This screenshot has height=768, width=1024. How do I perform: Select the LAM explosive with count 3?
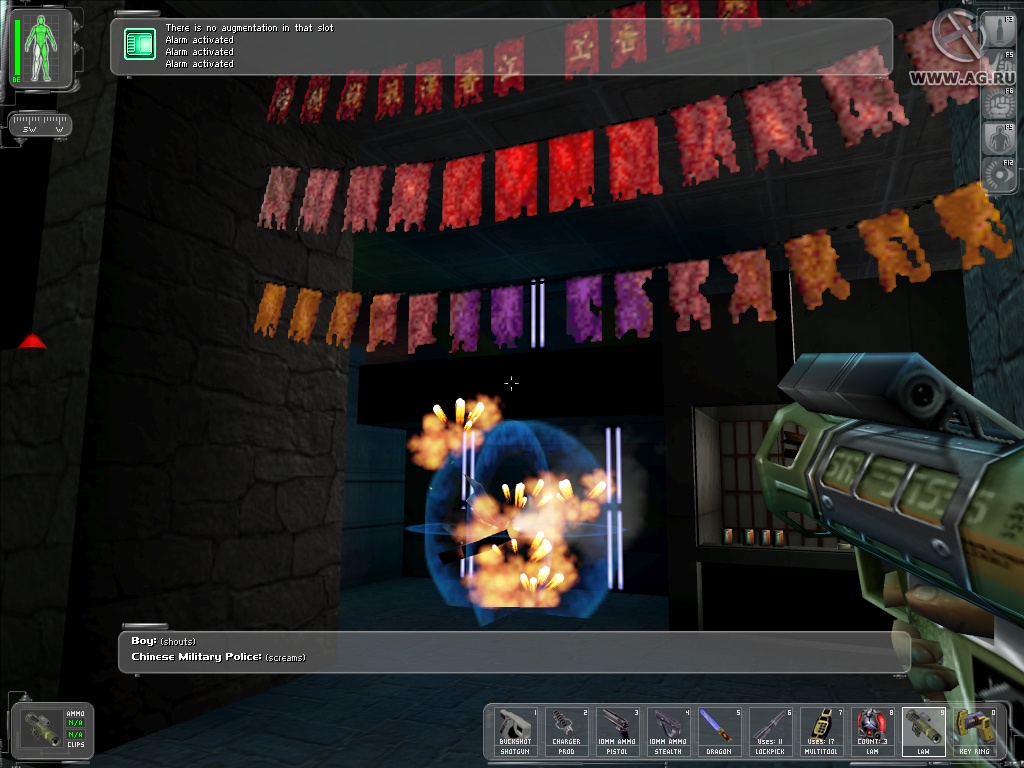pos(872,732)
